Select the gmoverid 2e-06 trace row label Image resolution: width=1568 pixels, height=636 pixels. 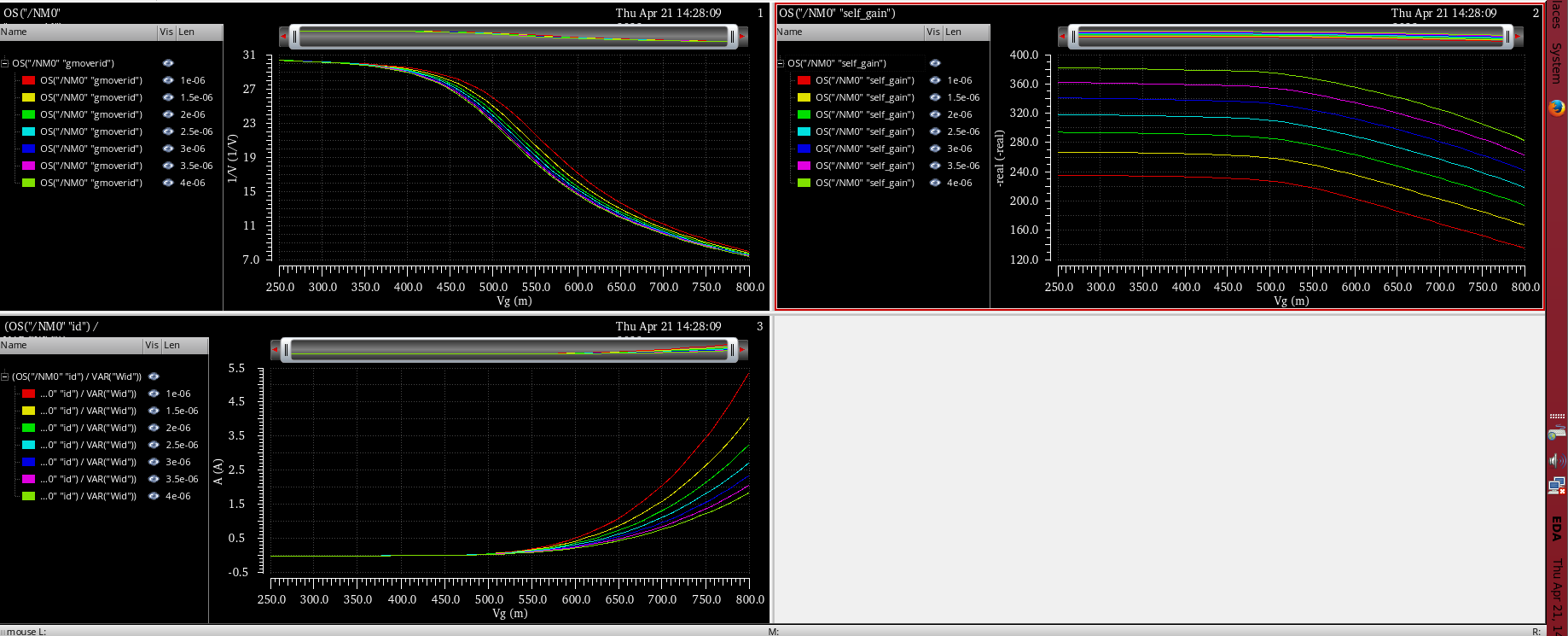[91, 114]
